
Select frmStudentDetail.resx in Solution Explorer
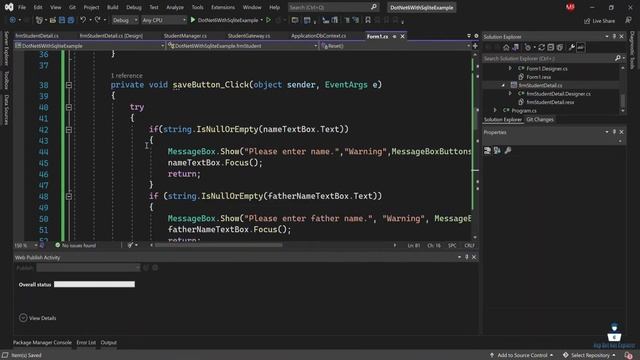coord(550,102)
